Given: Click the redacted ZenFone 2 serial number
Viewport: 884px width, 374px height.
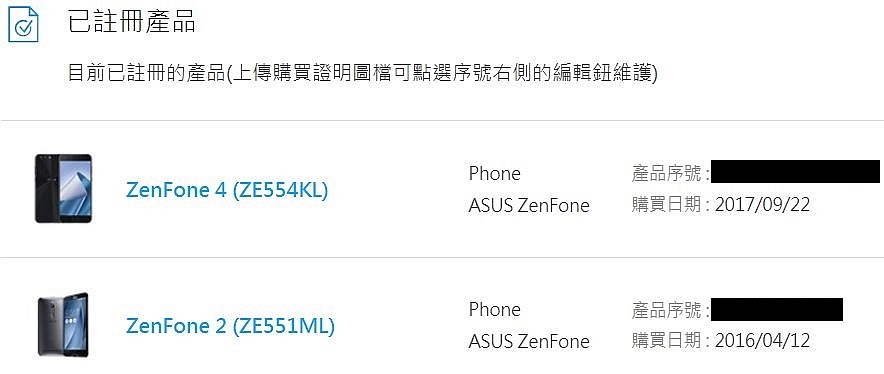Looking at the screenshot, I should pyautogui.click(x=777, y=310).
